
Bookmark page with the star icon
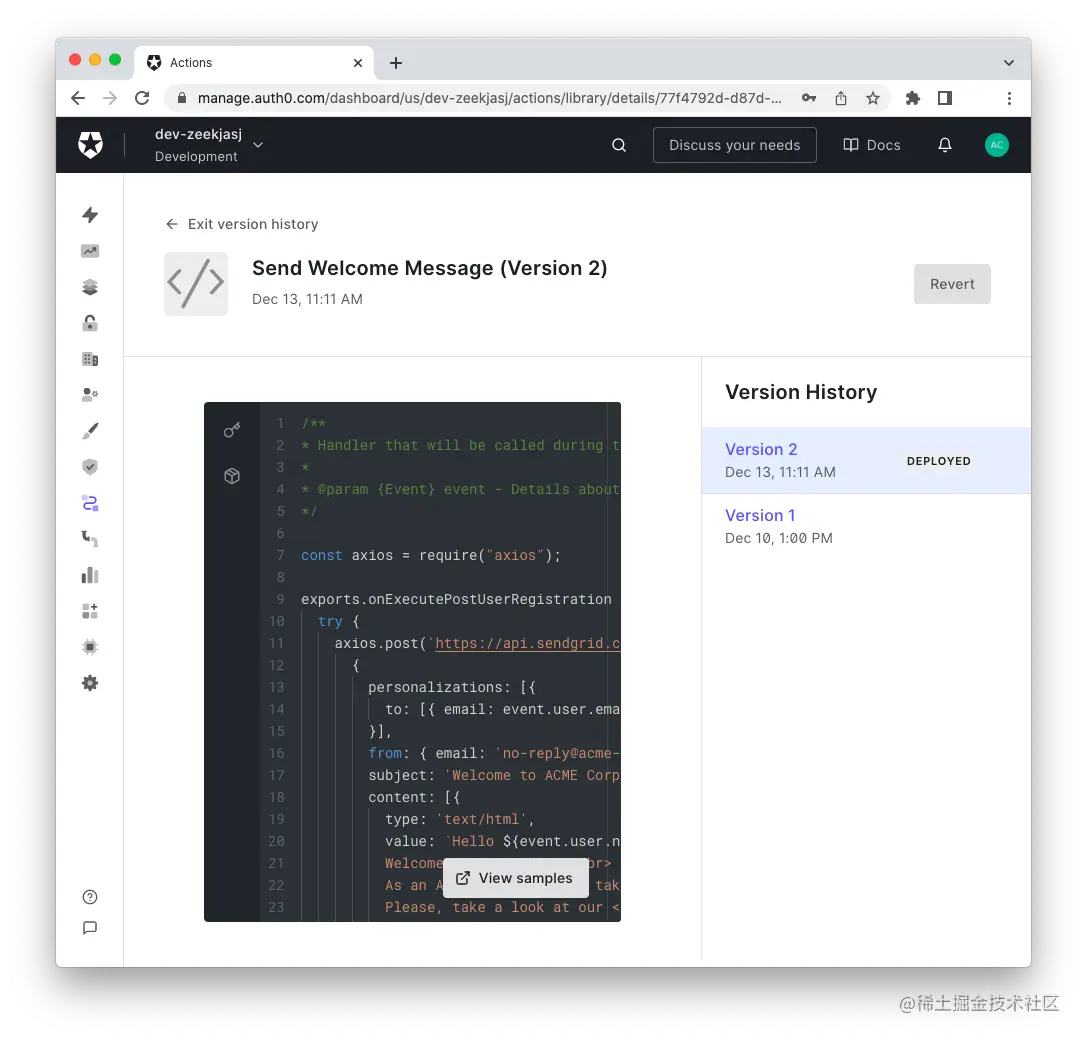click(x=873, y=98)
